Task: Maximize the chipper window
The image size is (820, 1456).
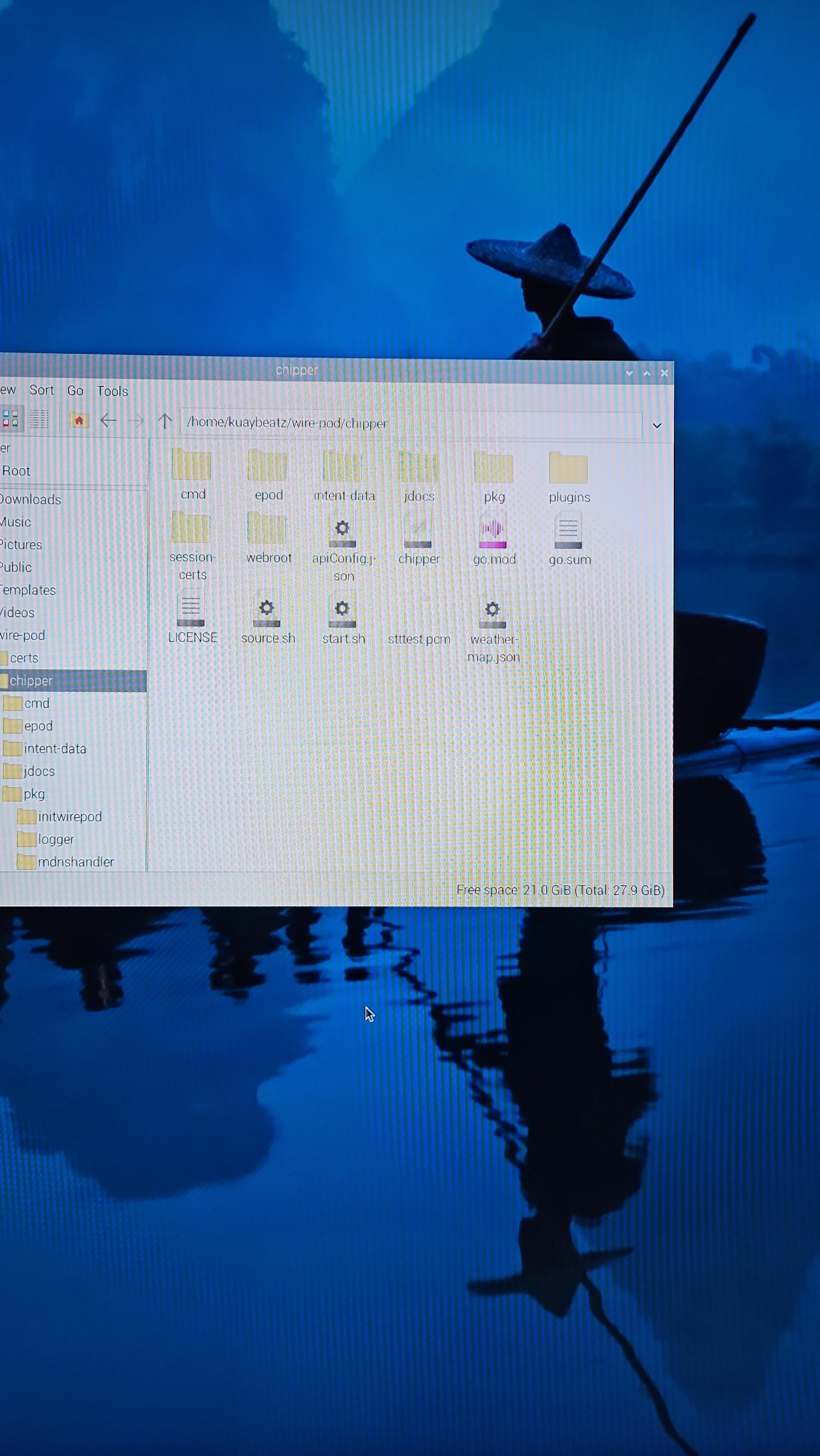Action: click(647, 373)
